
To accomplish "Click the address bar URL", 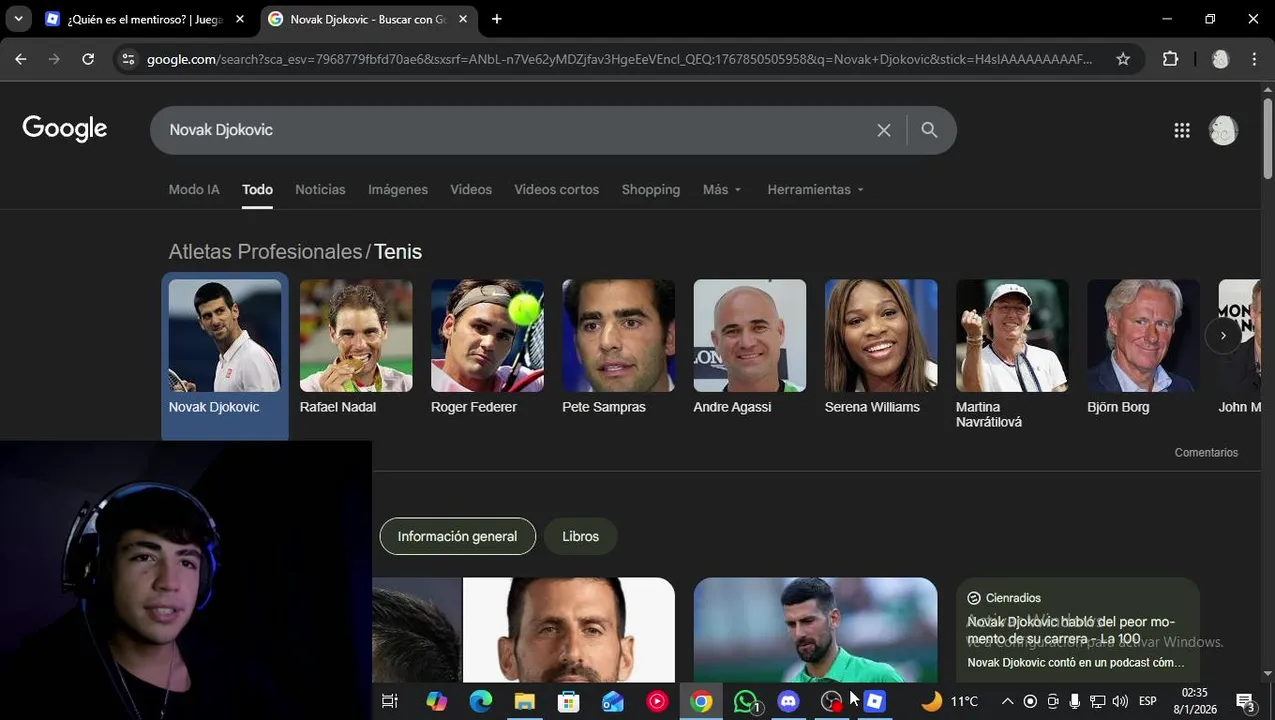I will 619,59.
